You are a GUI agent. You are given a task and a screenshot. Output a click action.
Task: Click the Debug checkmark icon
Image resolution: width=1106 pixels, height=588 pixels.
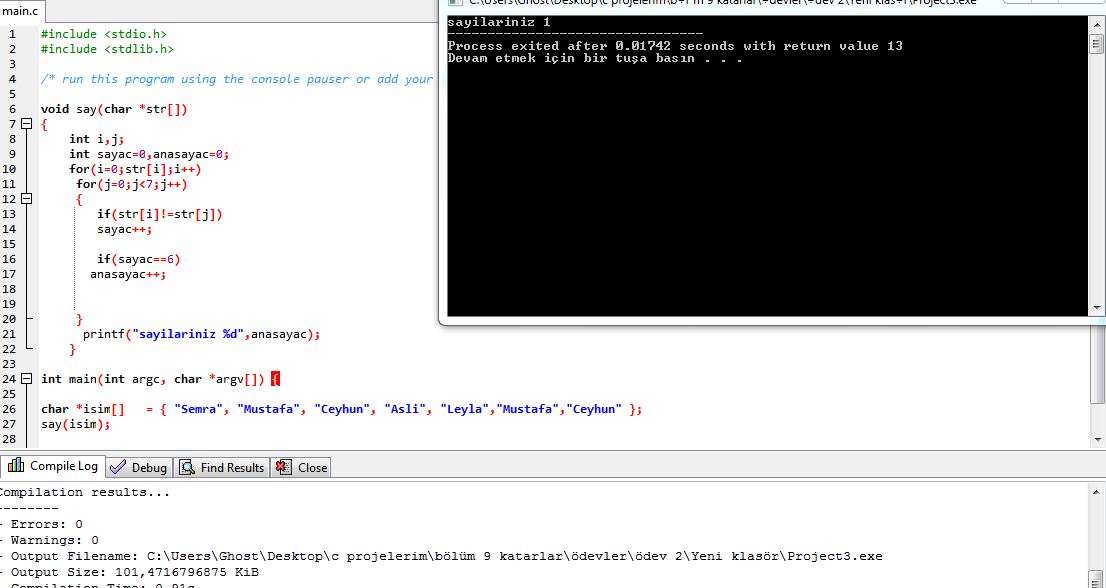click(x=118, y=467)
